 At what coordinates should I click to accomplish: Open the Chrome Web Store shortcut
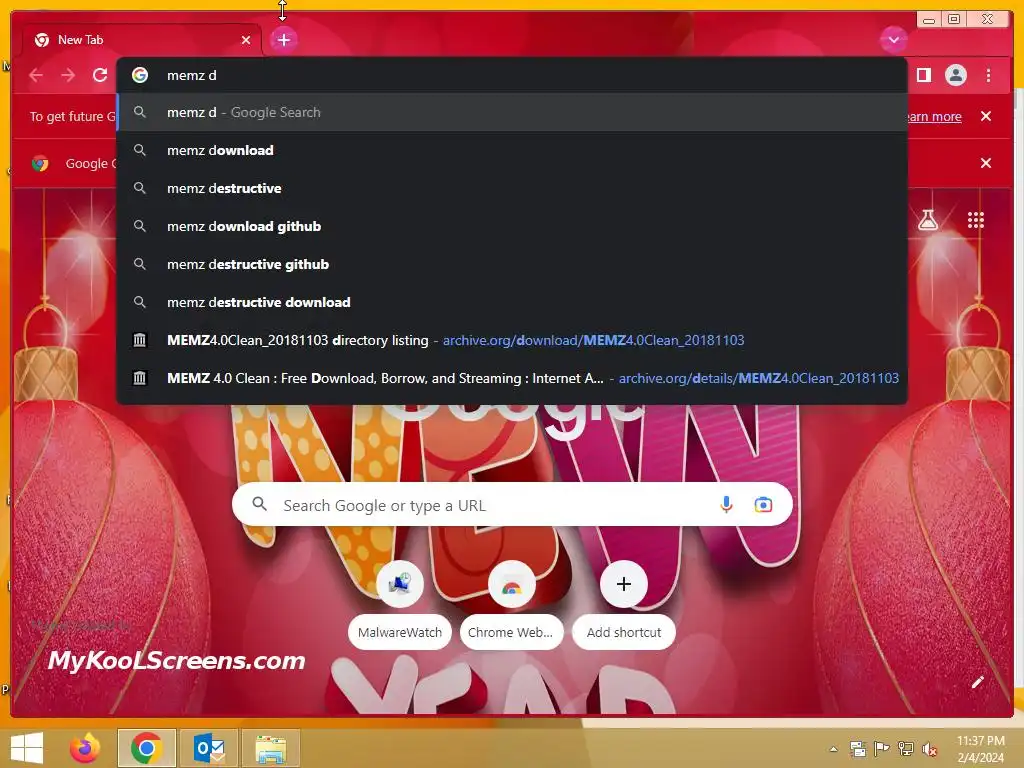[511, 605]
